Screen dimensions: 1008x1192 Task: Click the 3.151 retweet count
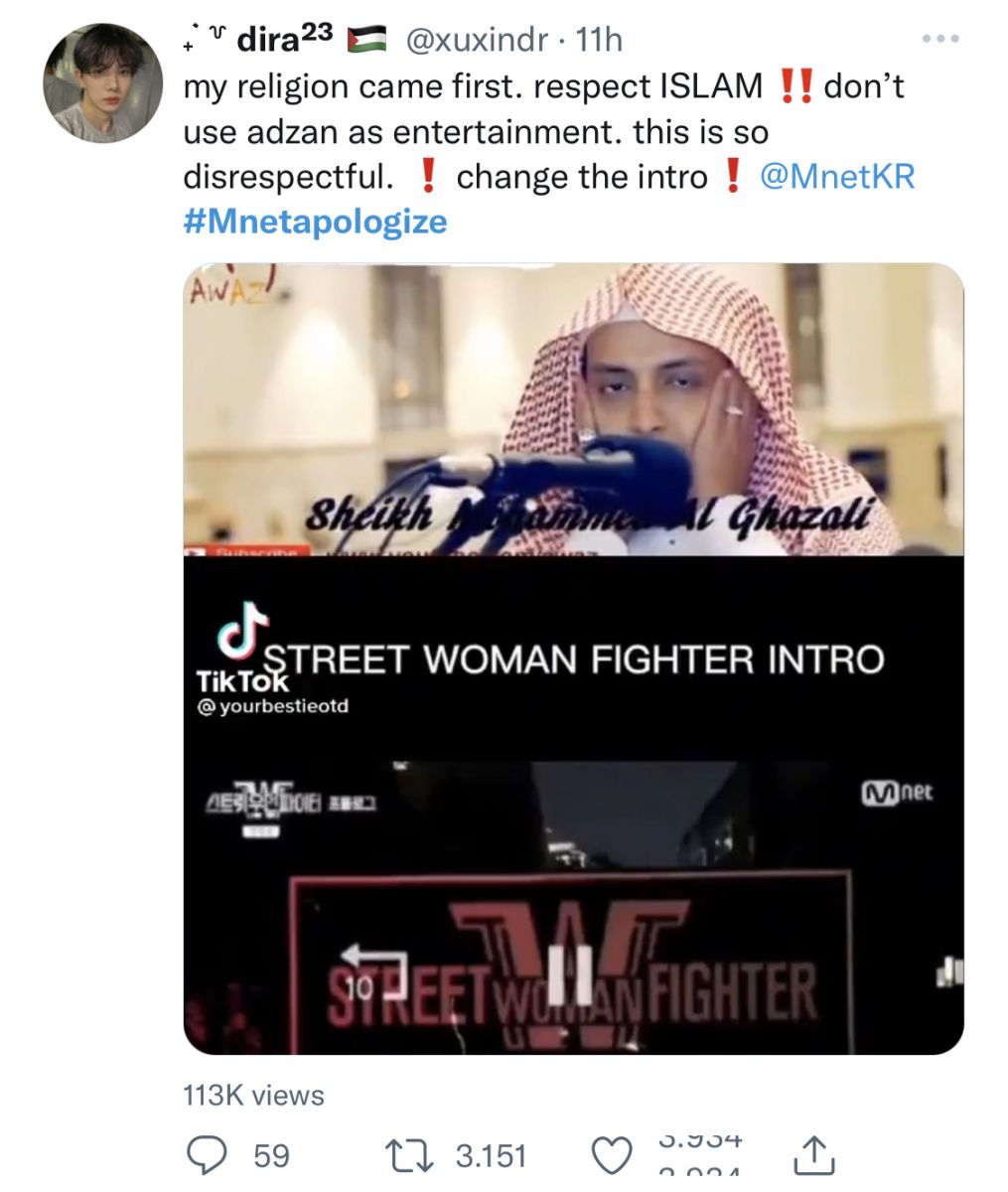click(491, 1156)
